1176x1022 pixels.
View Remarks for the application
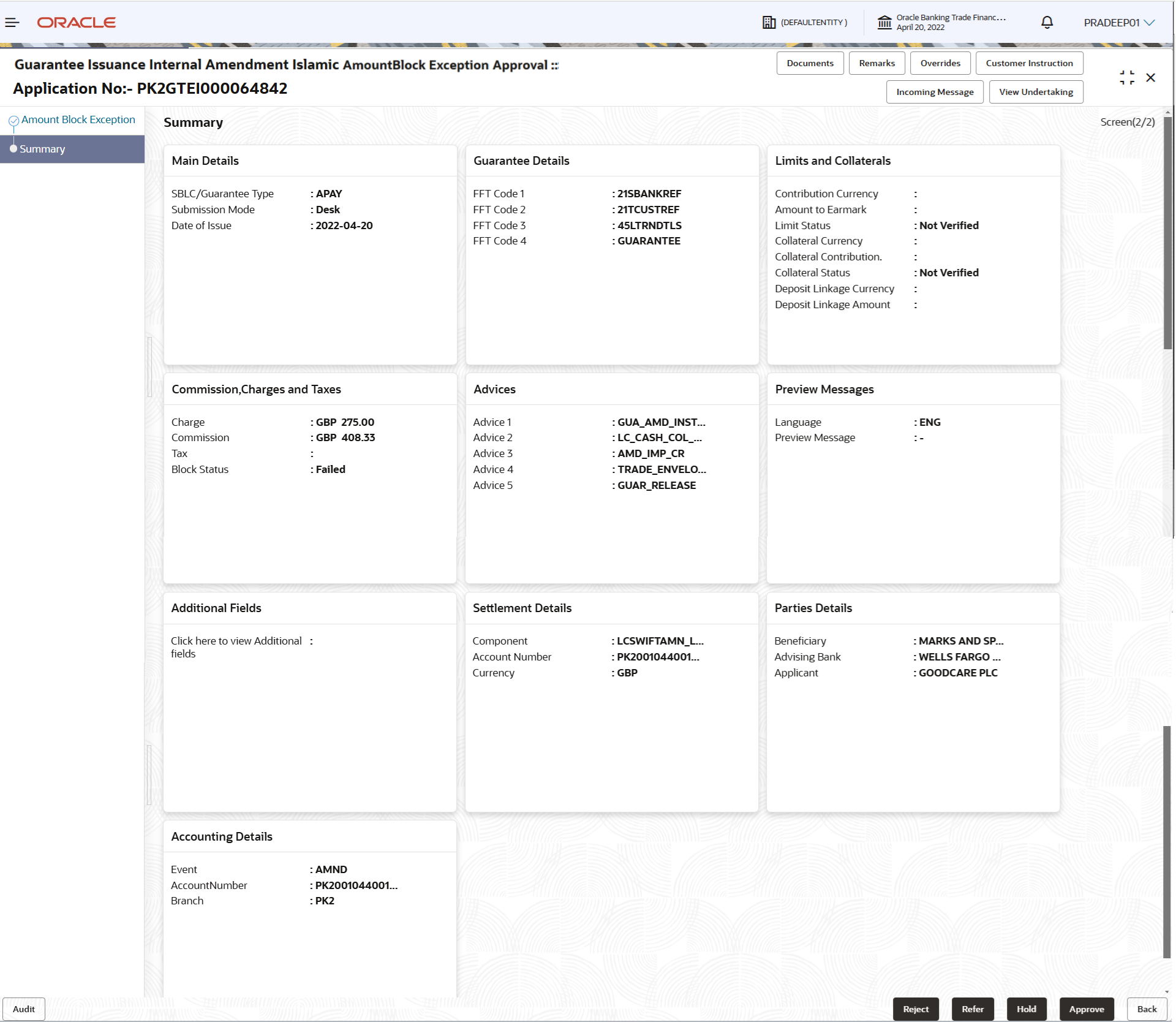point(876,62)
